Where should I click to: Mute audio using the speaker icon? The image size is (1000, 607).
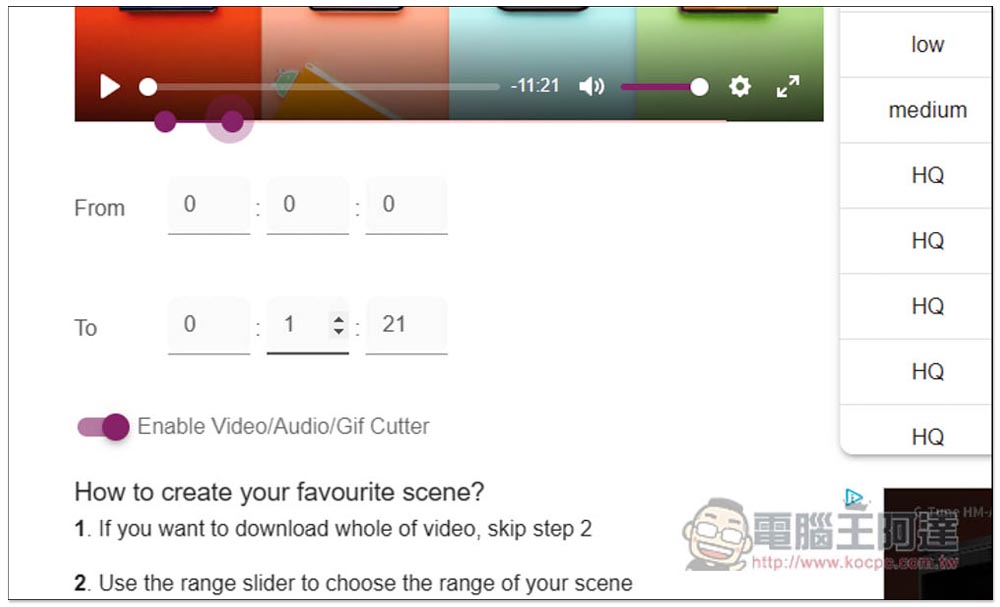(x=591, y=86)
